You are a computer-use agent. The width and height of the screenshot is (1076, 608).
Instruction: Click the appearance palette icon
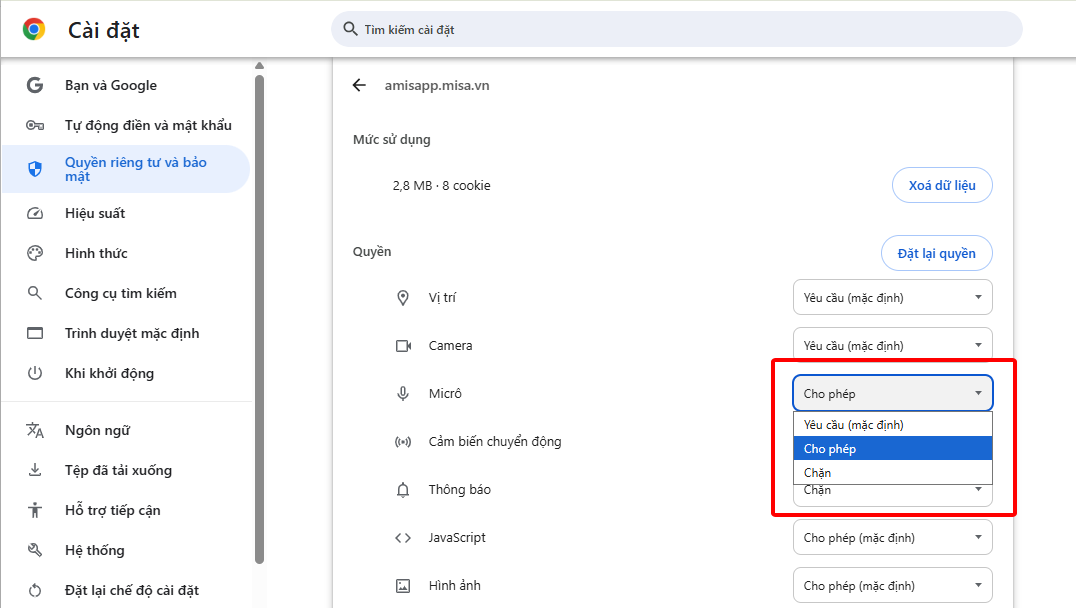pyautogui.click(x=35, y=253)
